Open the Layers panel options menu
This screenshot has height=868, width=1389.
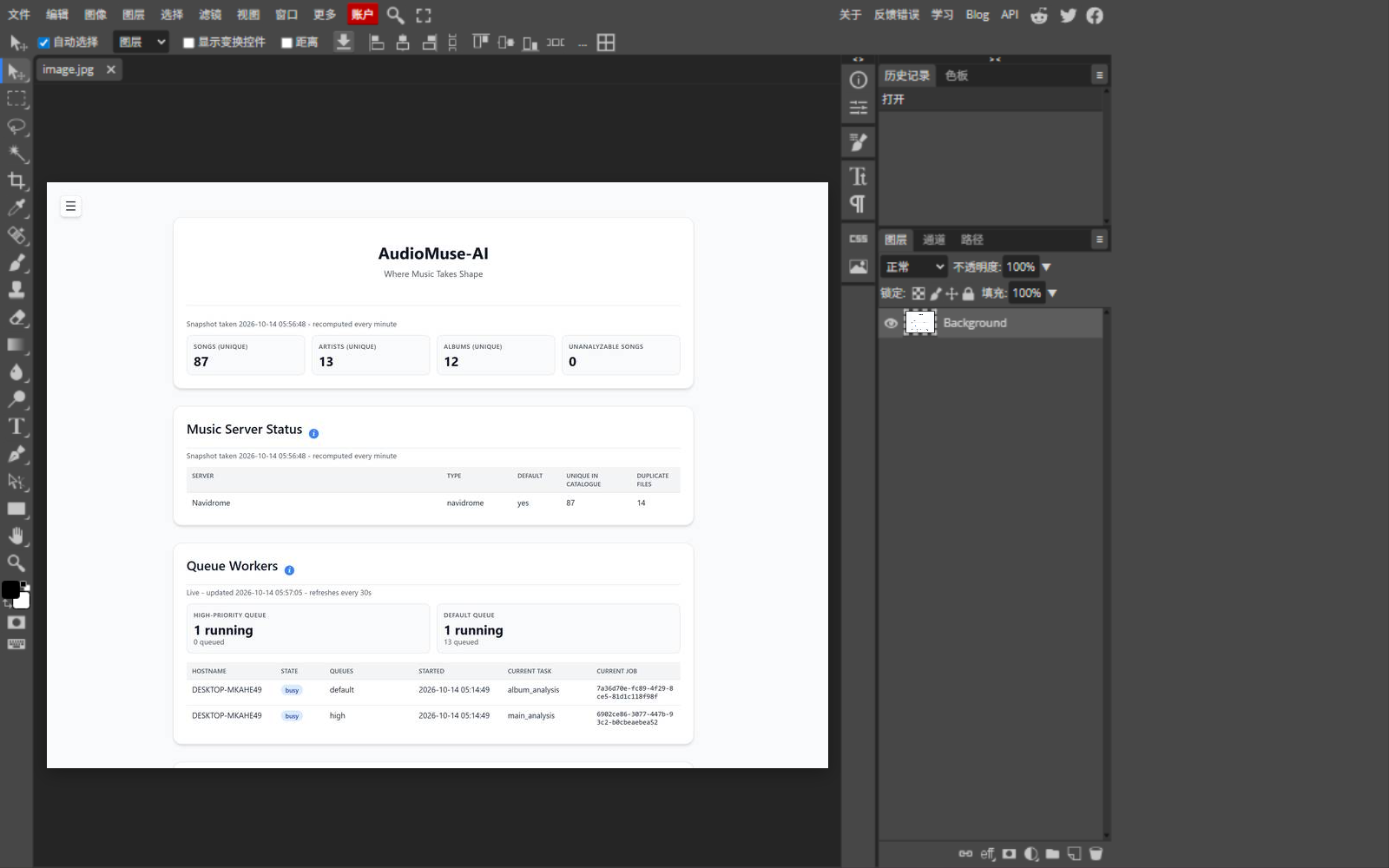point(1099,240)
